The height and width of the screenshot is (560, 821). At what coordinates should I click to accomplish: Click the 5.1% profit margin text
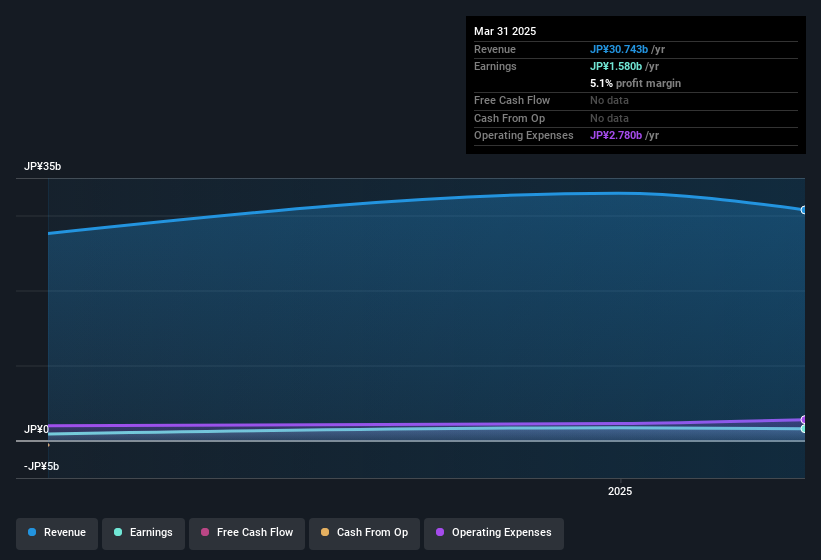635,83
